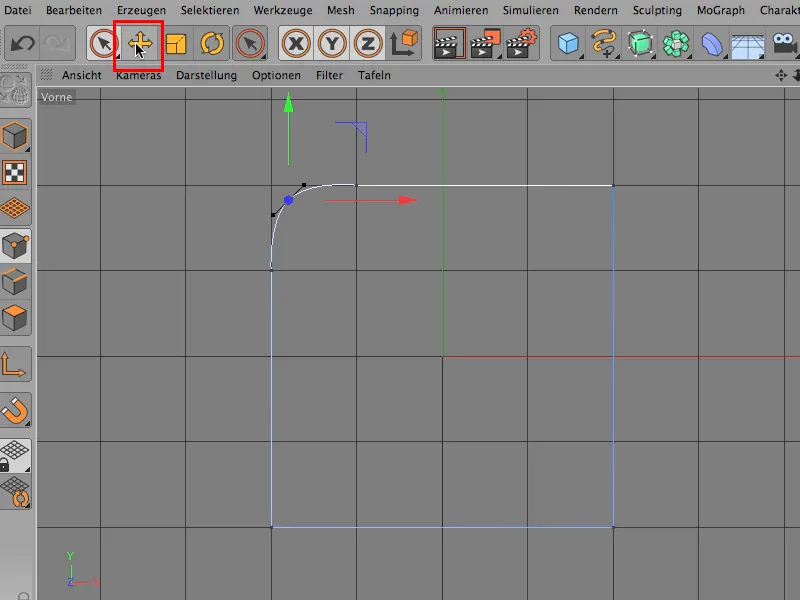Open the viewport Darstellung menu
Viewport: 800px width, 600px height.
point(207,76)
